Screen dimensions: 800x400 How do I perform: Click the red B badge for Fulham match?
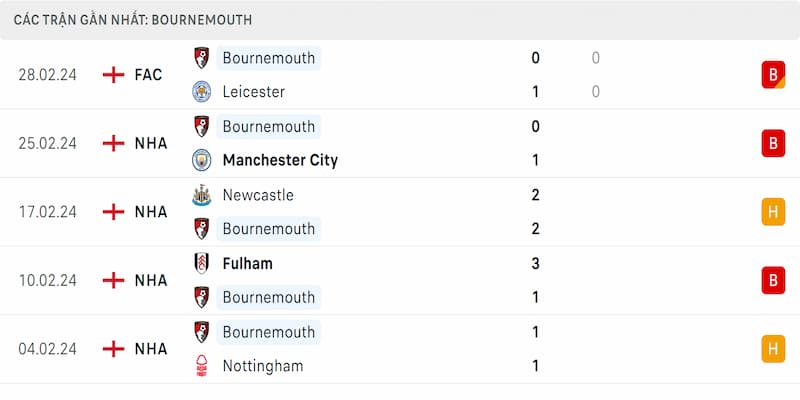[773, 280]
